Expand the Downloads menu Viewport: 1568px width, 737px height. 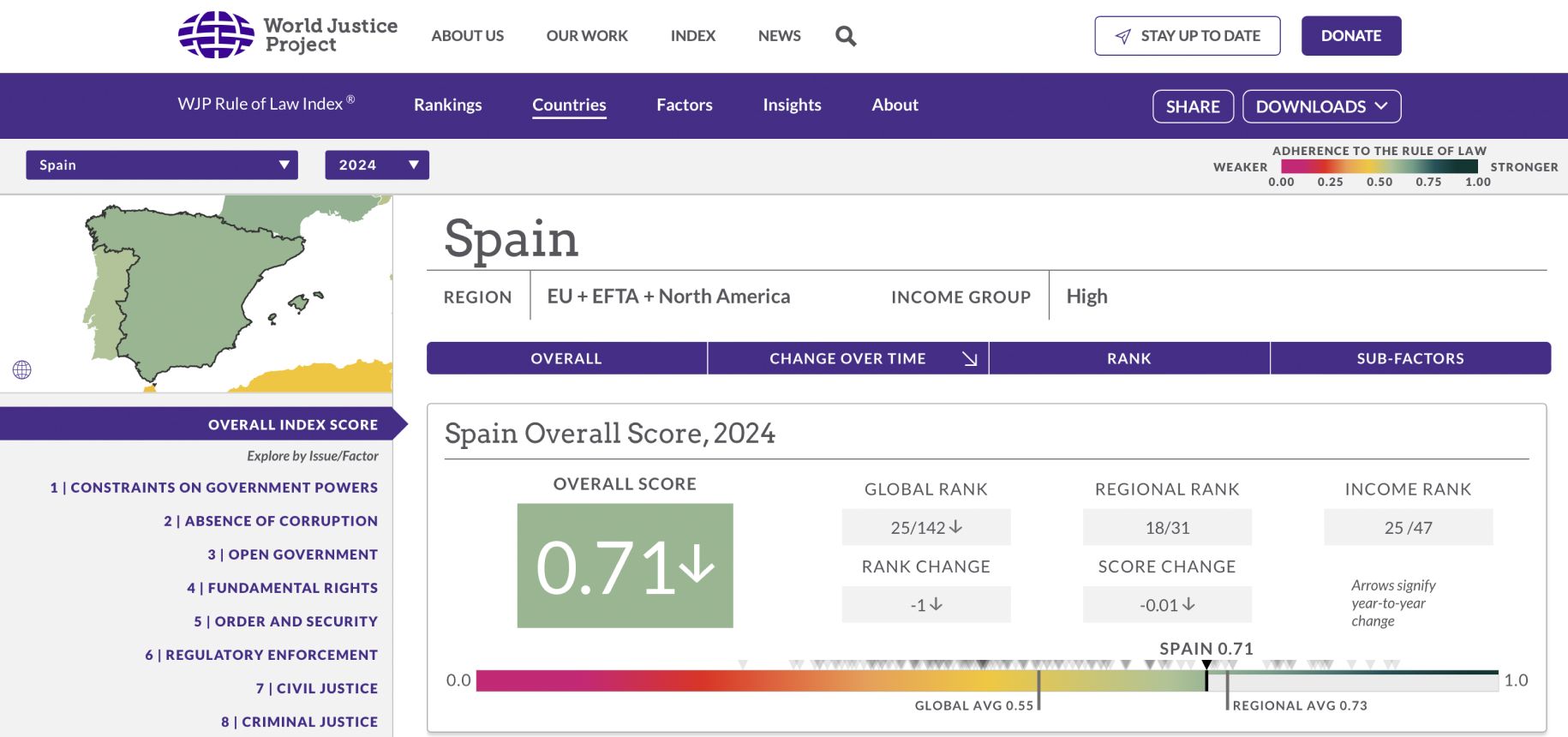[1321, 106]
